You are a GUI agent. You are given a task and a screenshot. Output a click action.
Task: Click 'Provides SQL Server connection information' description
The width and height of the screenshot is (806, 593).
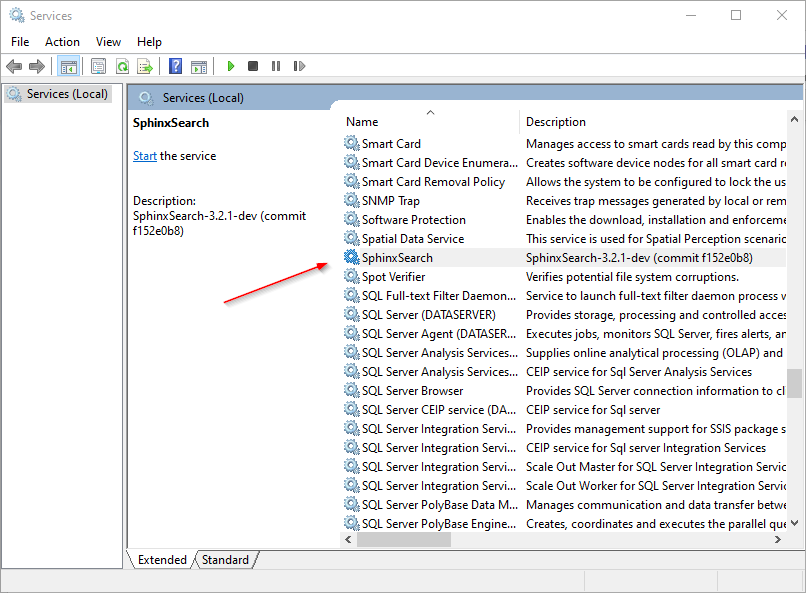click(x=656, y=391)
